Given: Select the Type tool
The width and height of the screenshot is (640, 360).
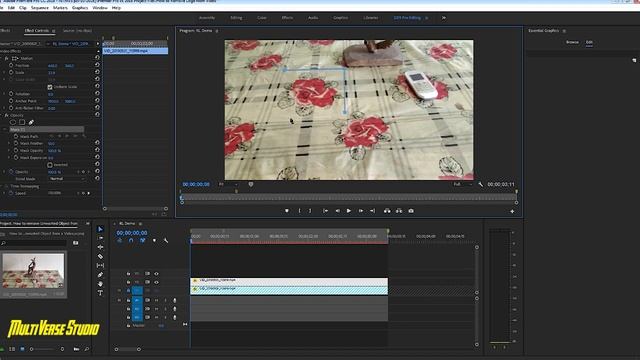Looking at the screenshot, I should pos(100,293).
